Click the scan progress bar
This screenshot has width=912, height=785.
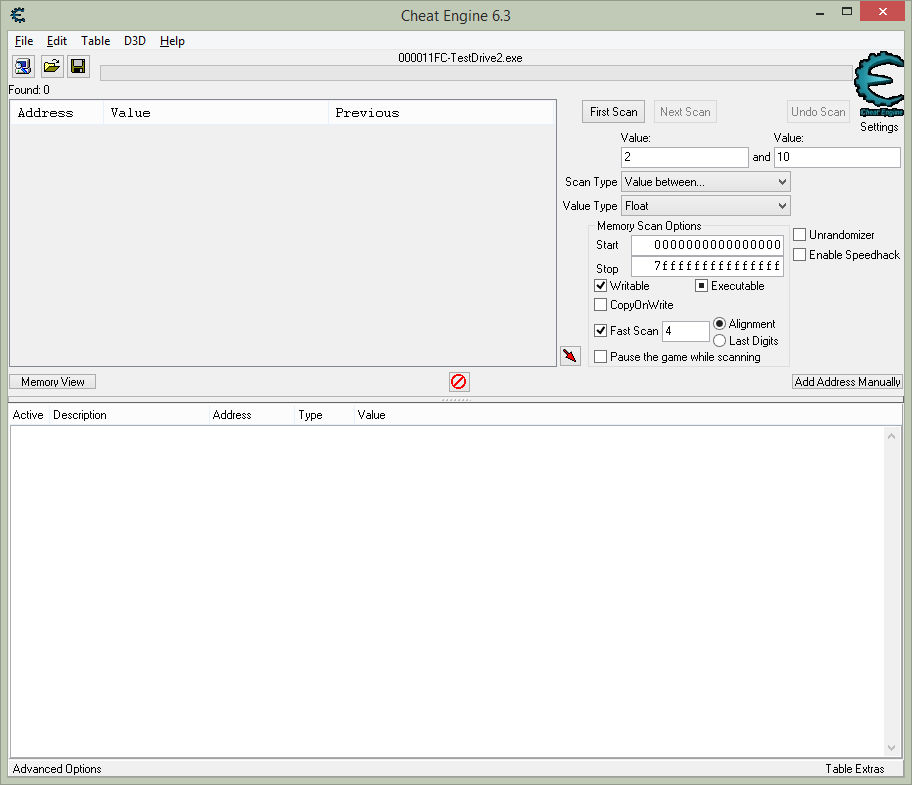coord(476,73)
